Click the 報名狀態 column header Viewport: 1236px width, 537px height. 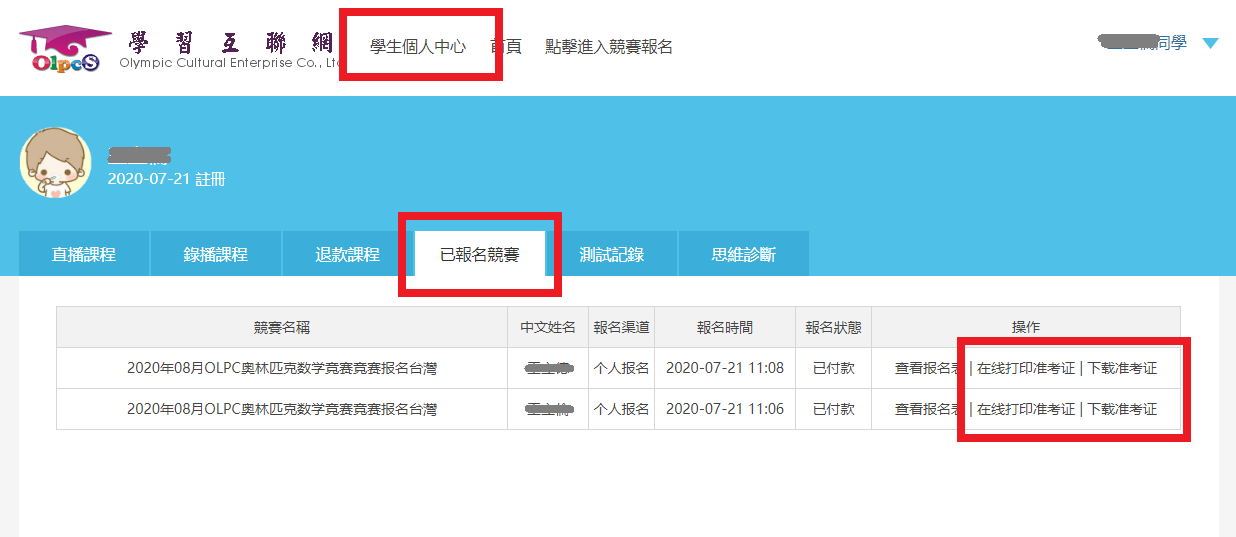833,327
